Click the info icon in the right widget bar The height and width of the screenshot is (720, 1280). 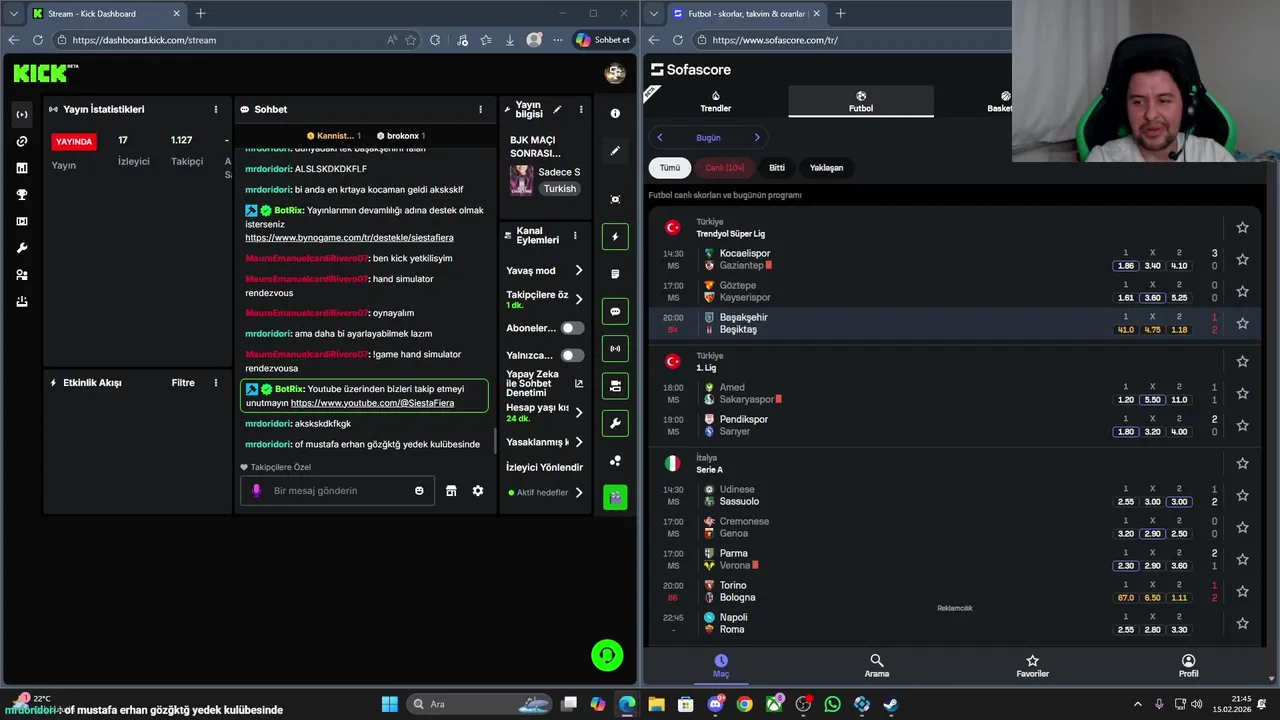pos(615,113)
